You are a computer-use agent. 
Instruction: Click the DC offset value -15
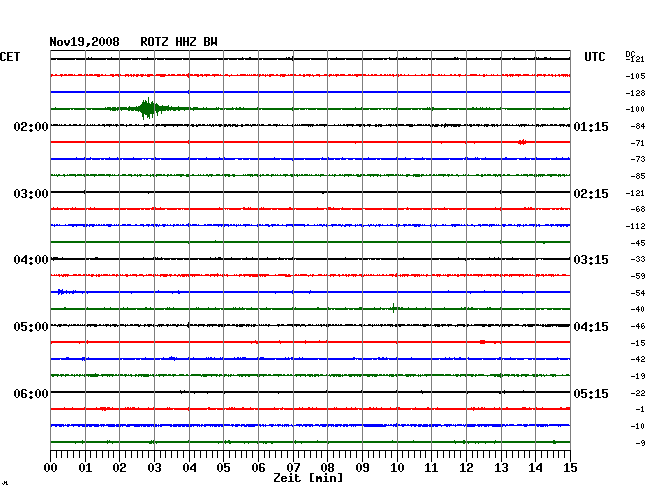[x=638, y=343]
